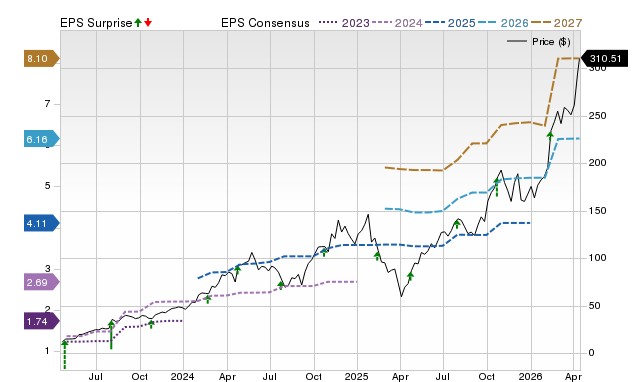Select the 2024 EPS consensus legend entry
Image resolution: width=640 pixels, height=382 pixels.
click(397, 23)
